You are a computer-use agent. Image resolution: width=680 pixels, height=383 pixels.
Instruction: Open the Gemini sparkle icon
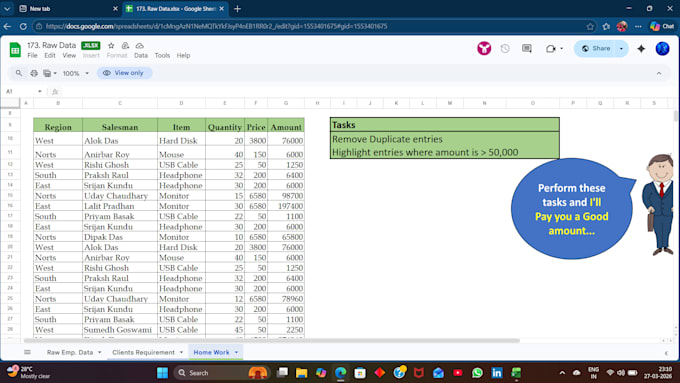click(x=641, y=49)
